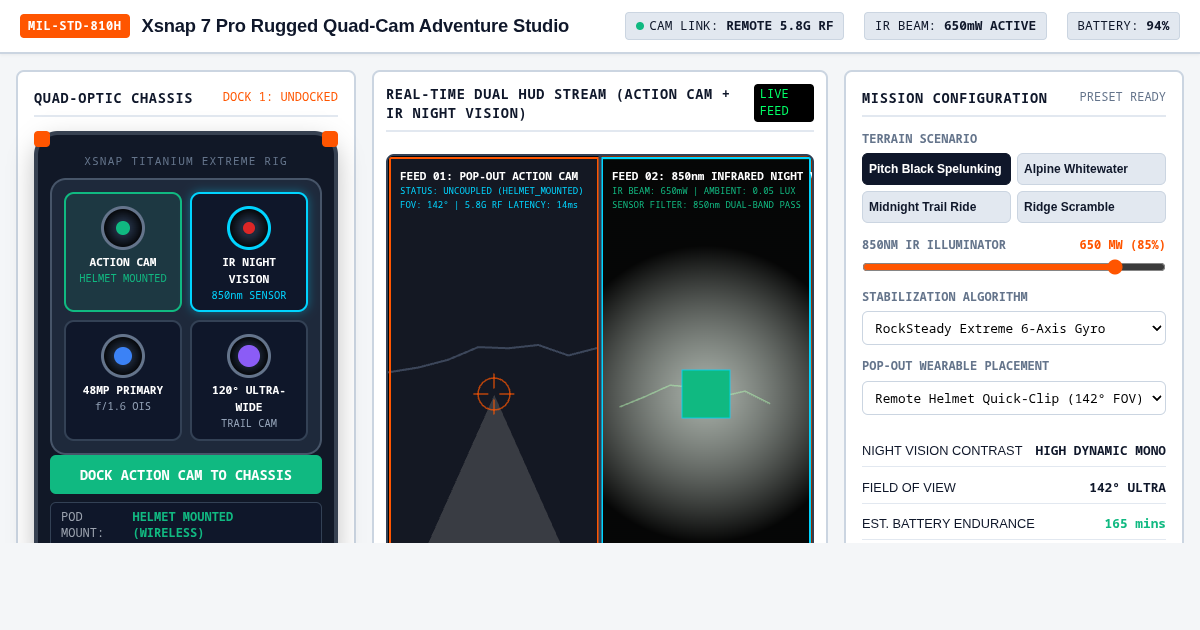This screenshot has height=630, width=1200.
Task: Open the Pop-Out Wearable Placement dropdown
Action: 1014,398
